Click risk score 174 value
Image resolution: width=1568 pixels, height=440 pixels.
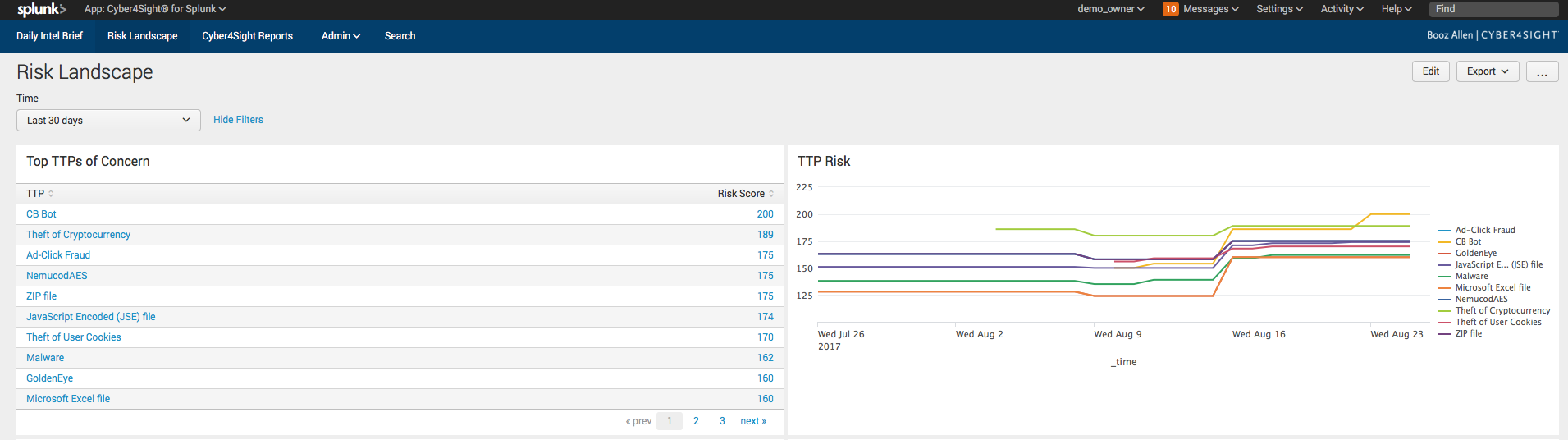pyautogui.click(x=765, y=317)
